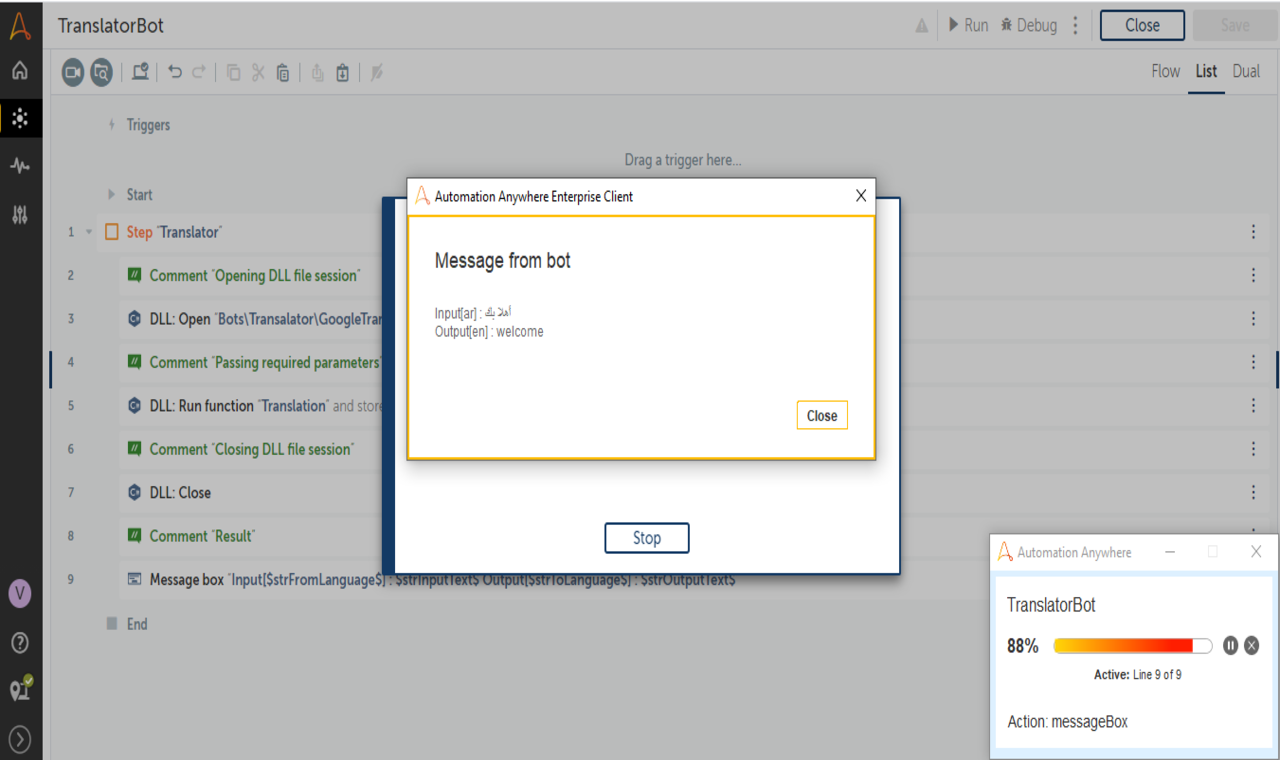Open the options menu for line 6 comment row

(x=1253, y=449)
